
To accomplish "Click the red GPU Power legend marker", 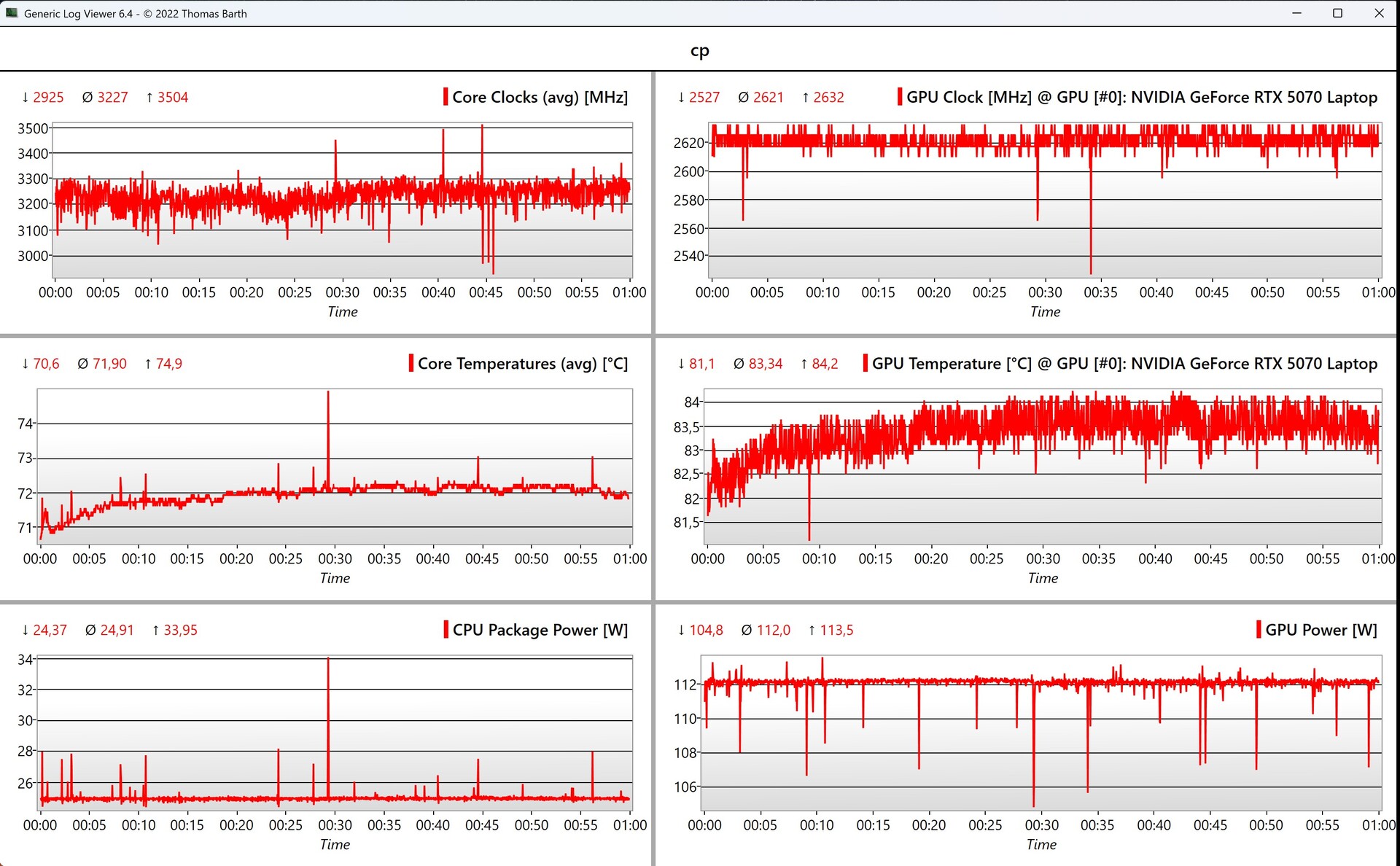I will pos(1259,629).
